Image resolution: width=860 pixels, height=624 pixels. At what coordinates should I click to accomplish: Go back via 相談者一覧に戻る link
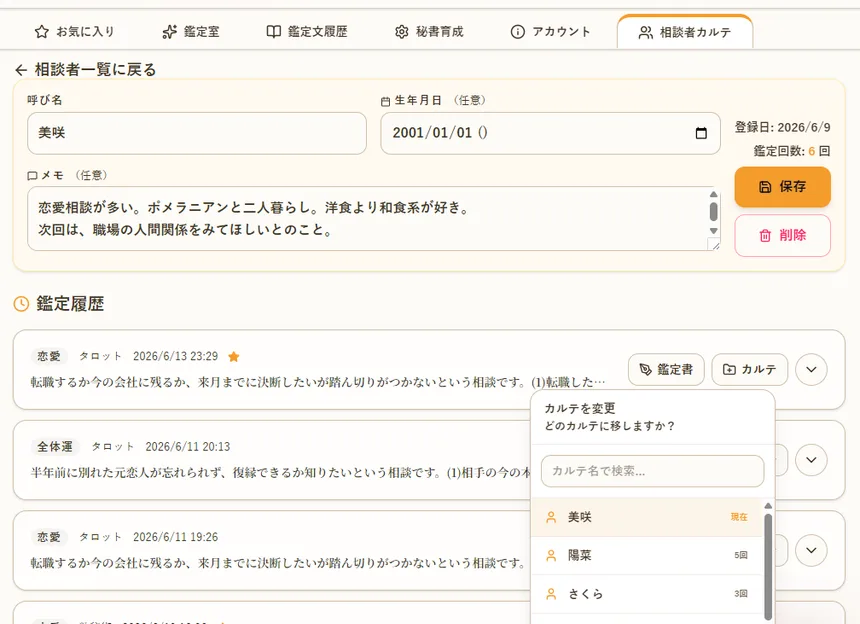pyautogui.click(x=86, y=70)
